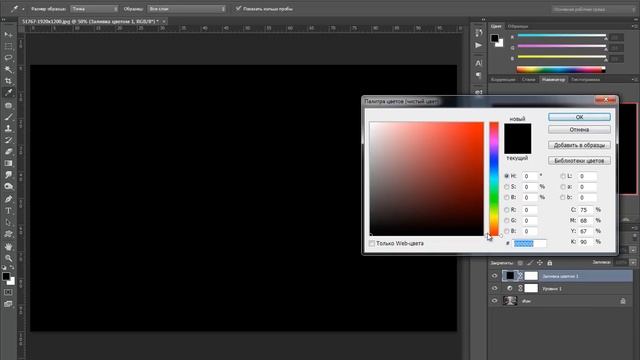Click the new color preview swatch
This screenshot has height=360, width=640.
tap(518, 131)
